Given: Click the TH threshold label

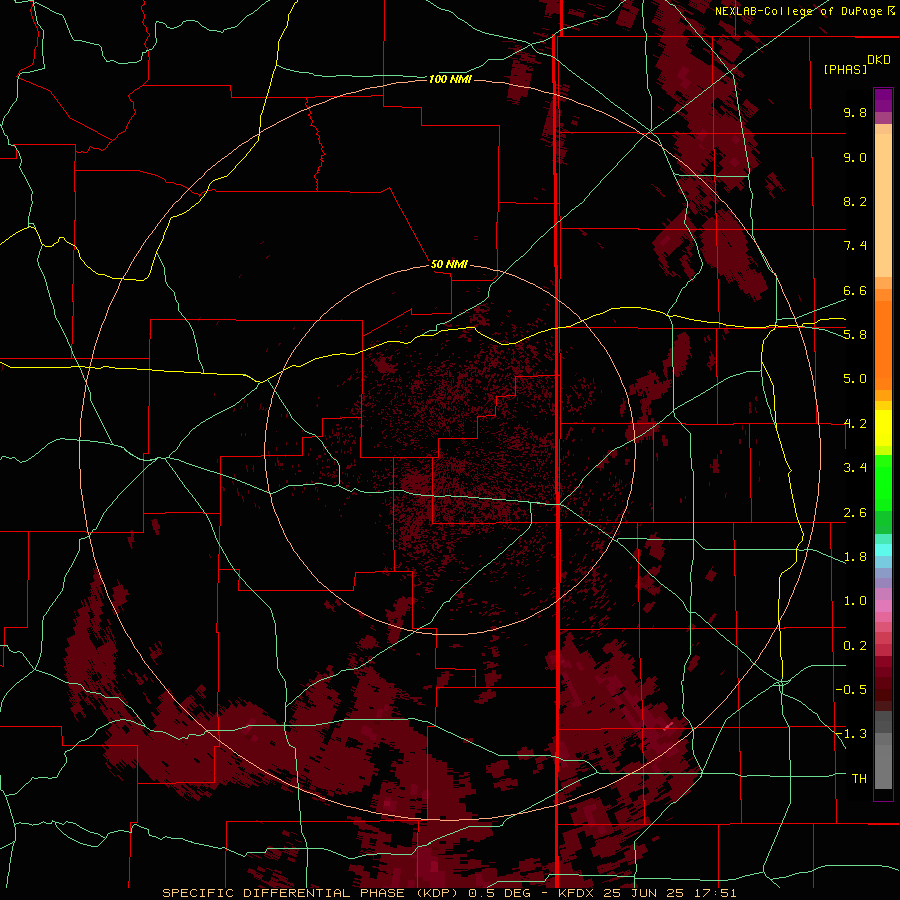Looking at the screenshot, I should (x=859, y=779).
